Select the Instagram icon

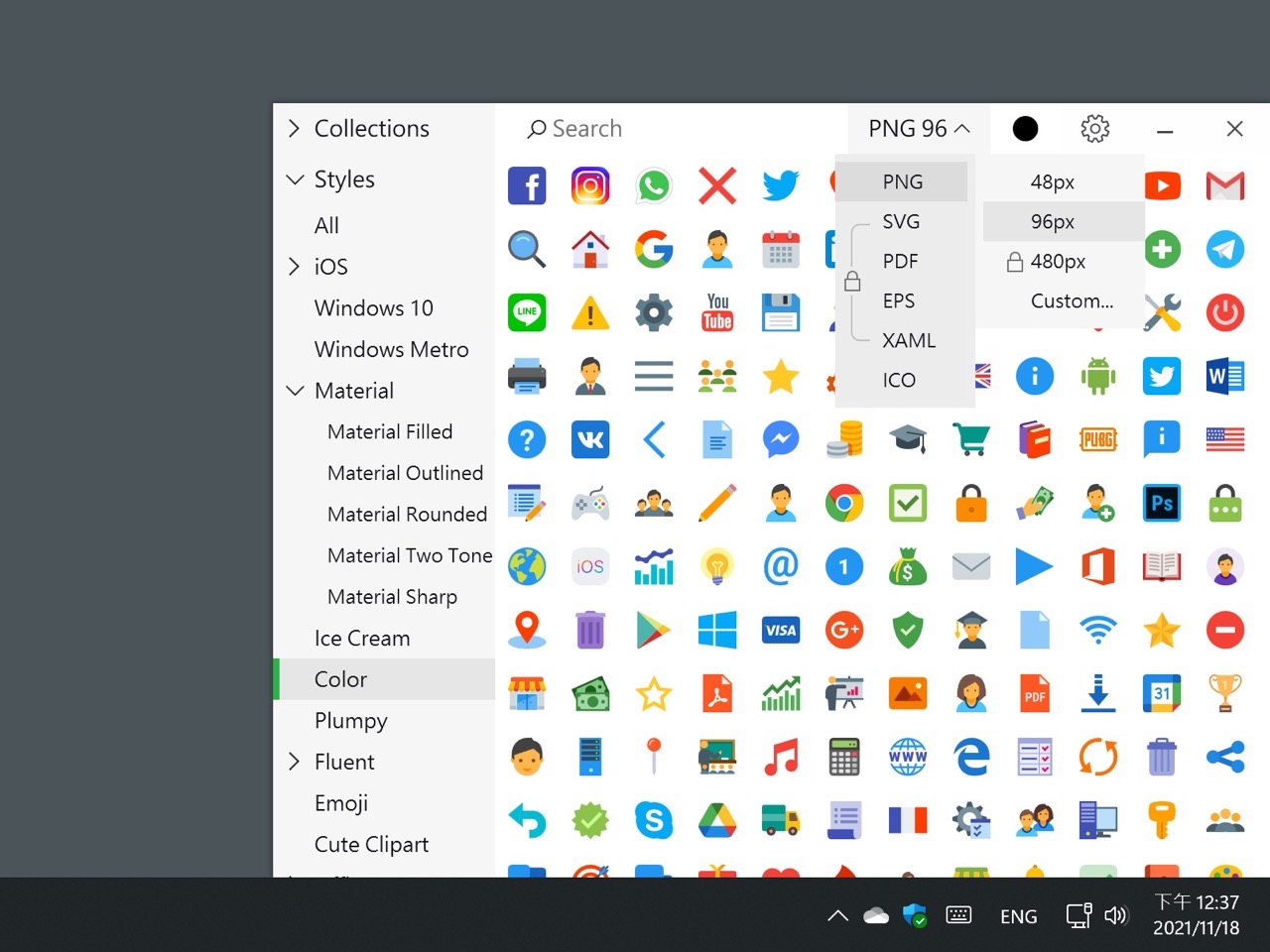pos(590,185)
